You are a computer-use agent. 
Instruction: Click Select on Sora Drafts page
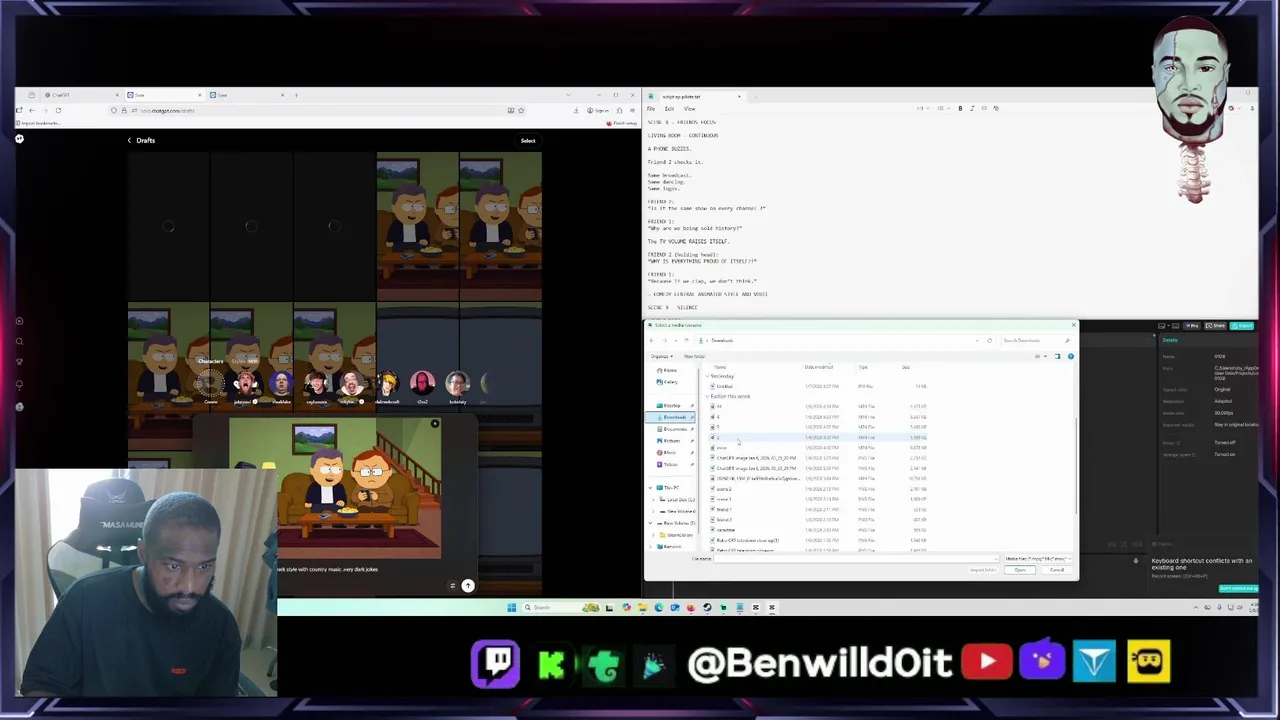point(528,140)
